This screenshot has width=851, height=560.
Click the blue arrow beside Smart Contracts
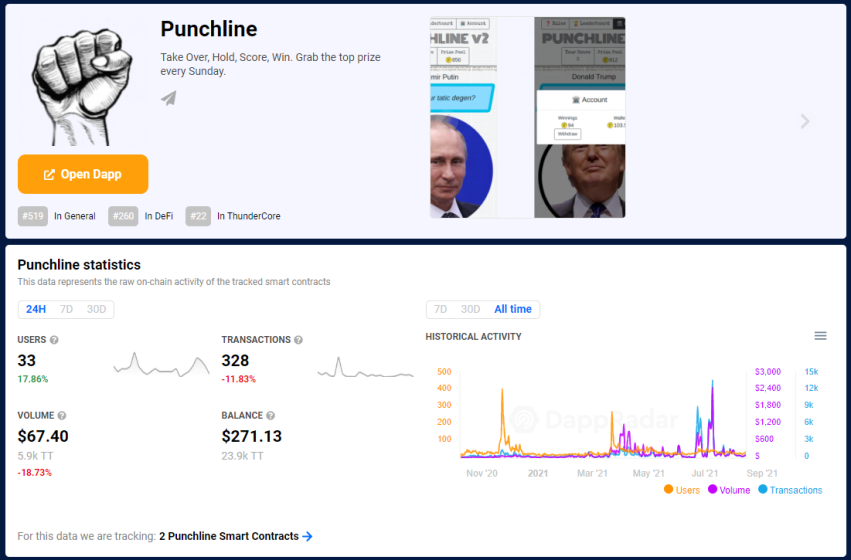pos(308,536)
